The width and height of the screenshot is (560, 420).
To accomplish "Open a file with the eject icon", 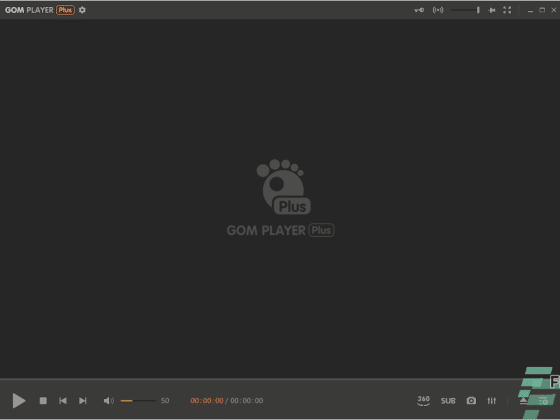I will coord(523,401).
